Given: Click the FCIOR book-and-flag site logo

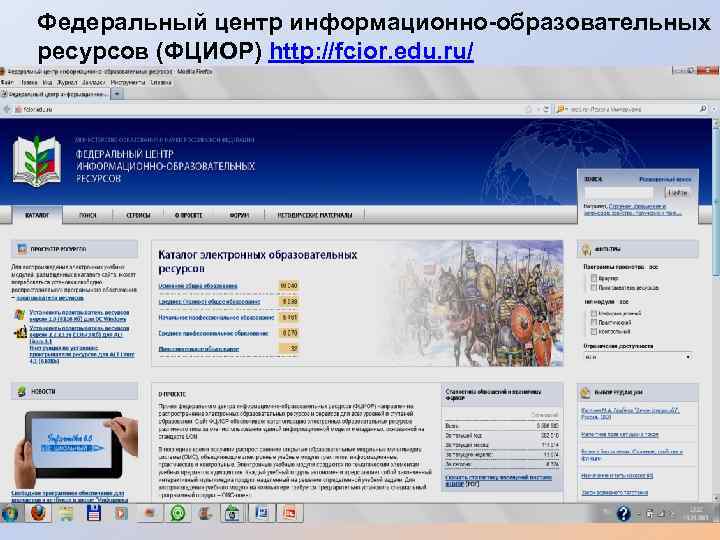Looking at the screenshot, I should (x=37, y=161).
